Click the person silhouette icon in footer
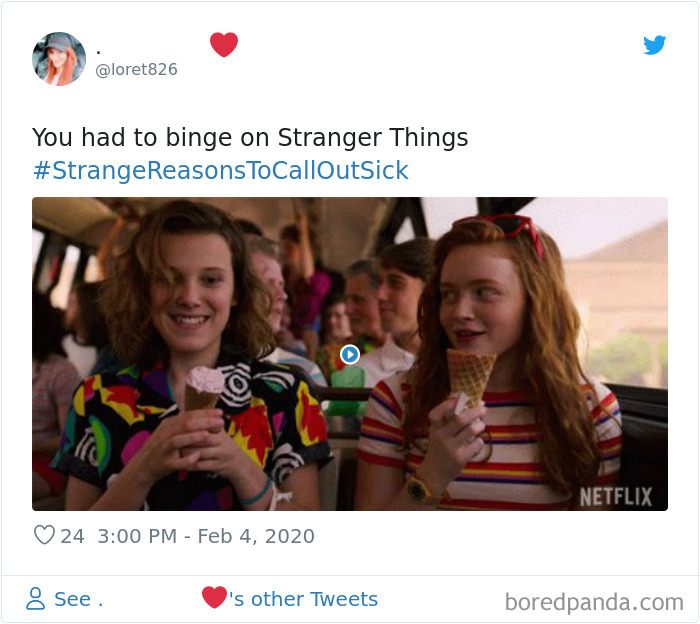This screenshot has height=624, width=700. click(x=35, y=599)
